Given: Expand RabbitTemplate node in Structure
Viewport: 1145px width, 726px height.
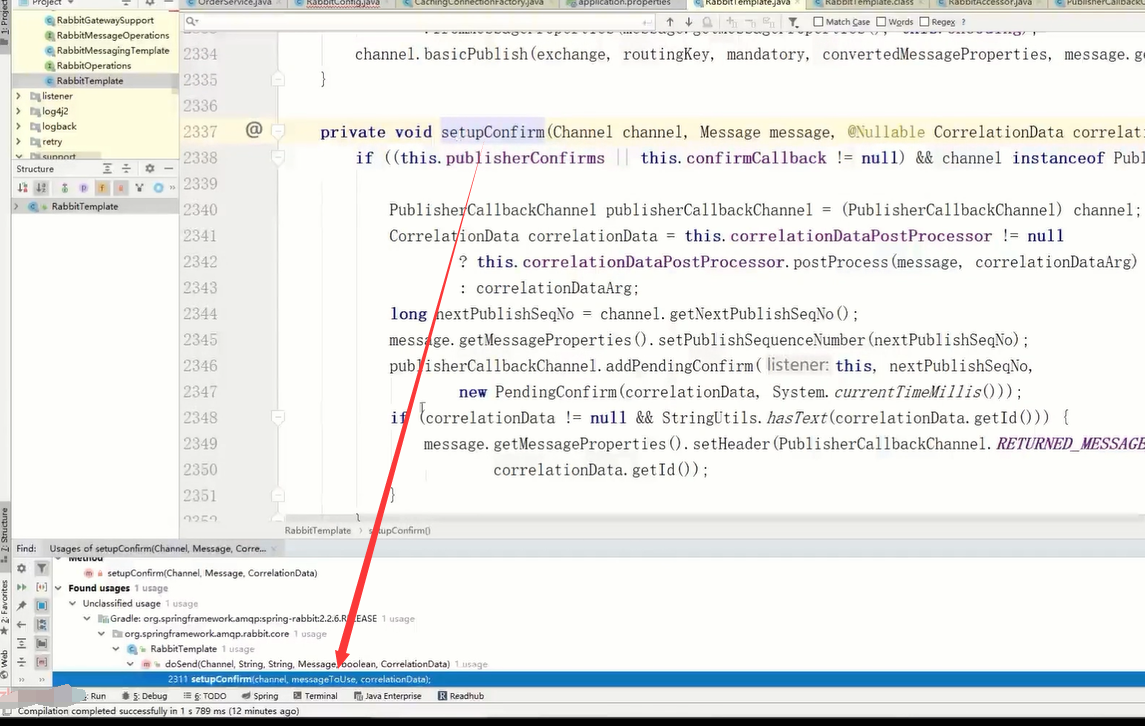Looking at the screenshot, I should tap(16, 207).
